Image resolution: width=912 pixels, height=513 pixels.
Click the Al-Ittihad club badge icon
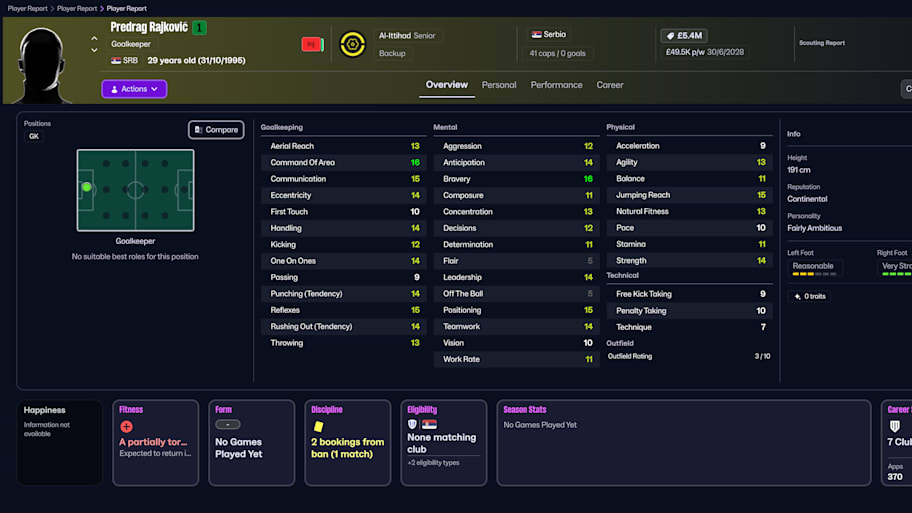point(352,44)
